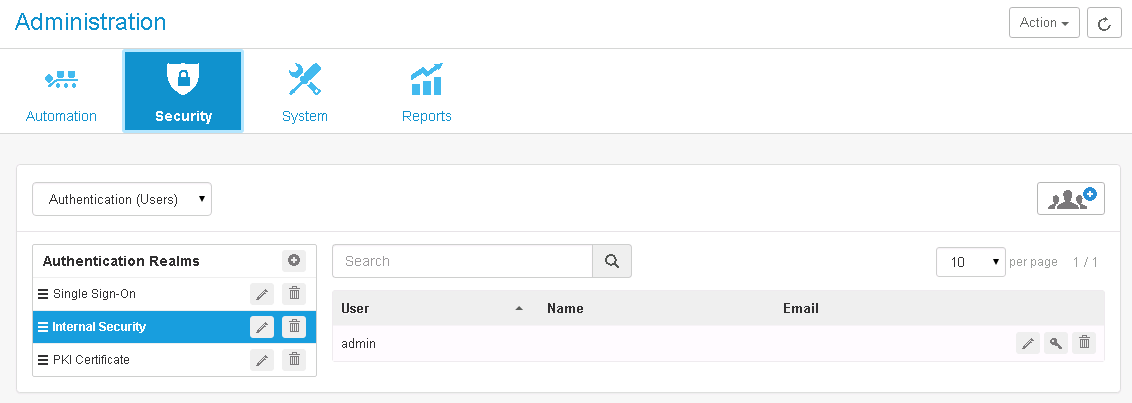Sort by the Name column header
This screenshot has height=403, width=1132.
point(565,308)
